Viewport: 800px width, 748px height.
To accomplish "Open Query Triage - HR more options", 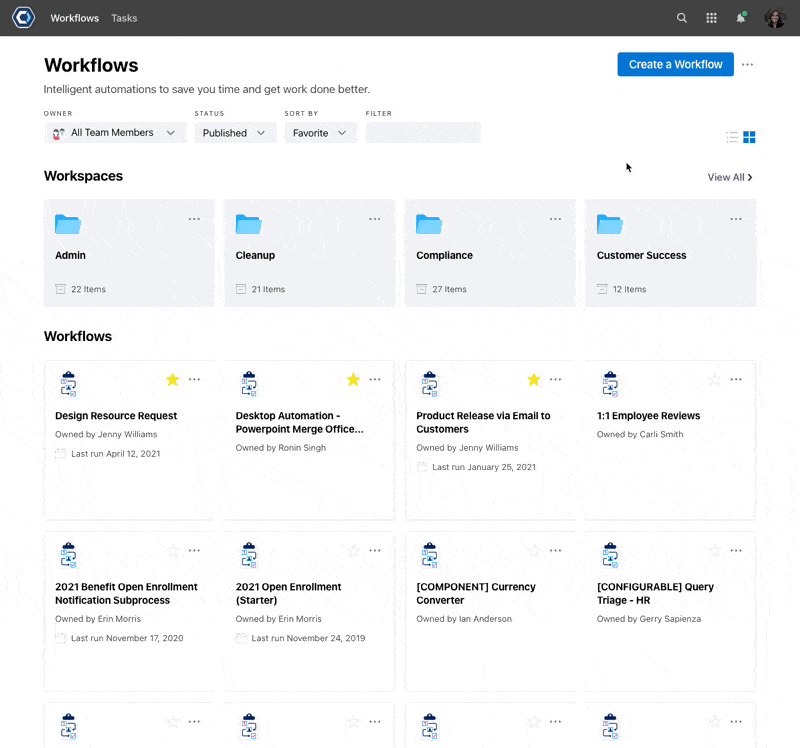I will (736, 551).
